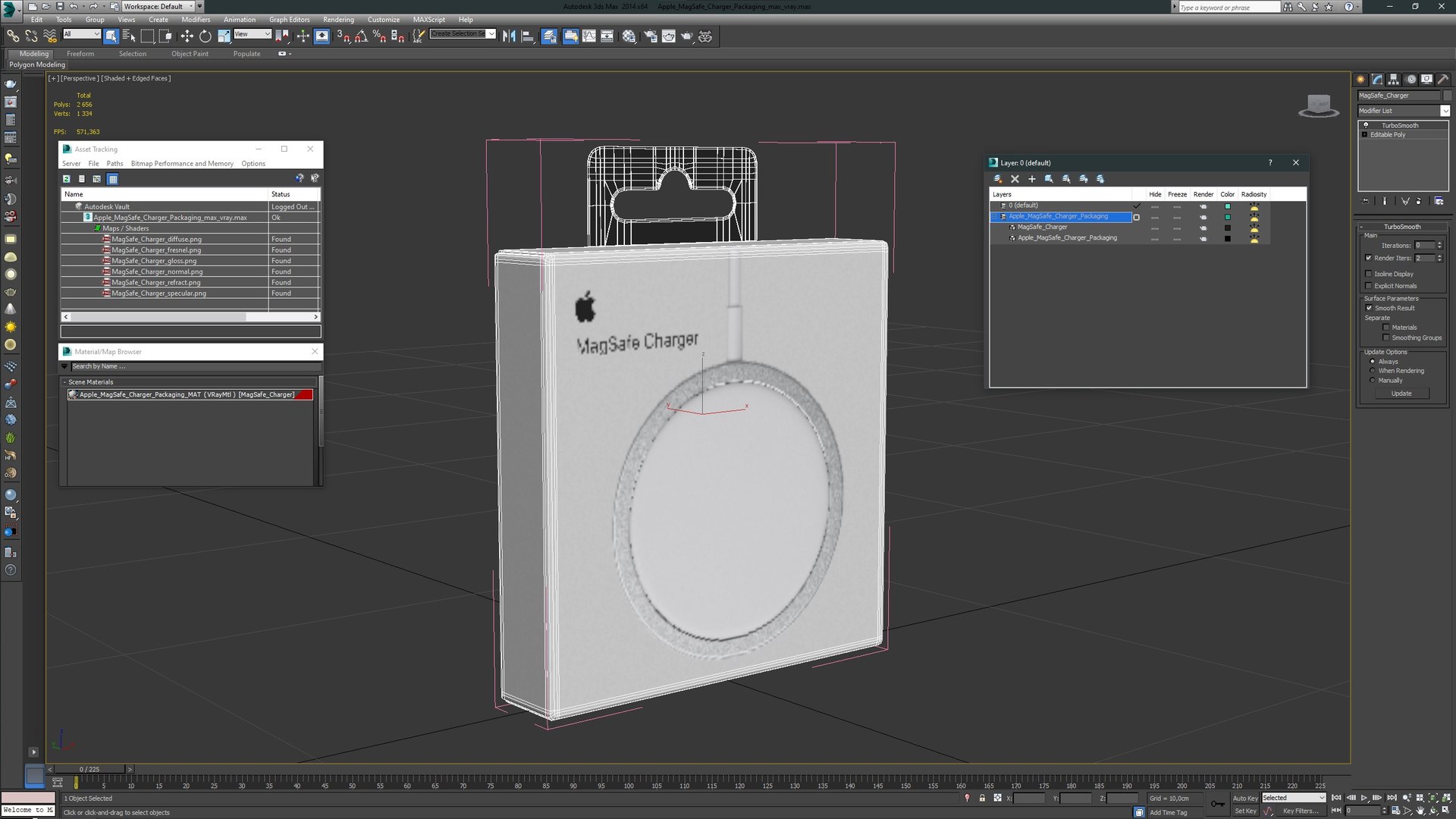Open the Graph Editors menu
Screen dimensions: 1456x819
click(x=289, y=20)
